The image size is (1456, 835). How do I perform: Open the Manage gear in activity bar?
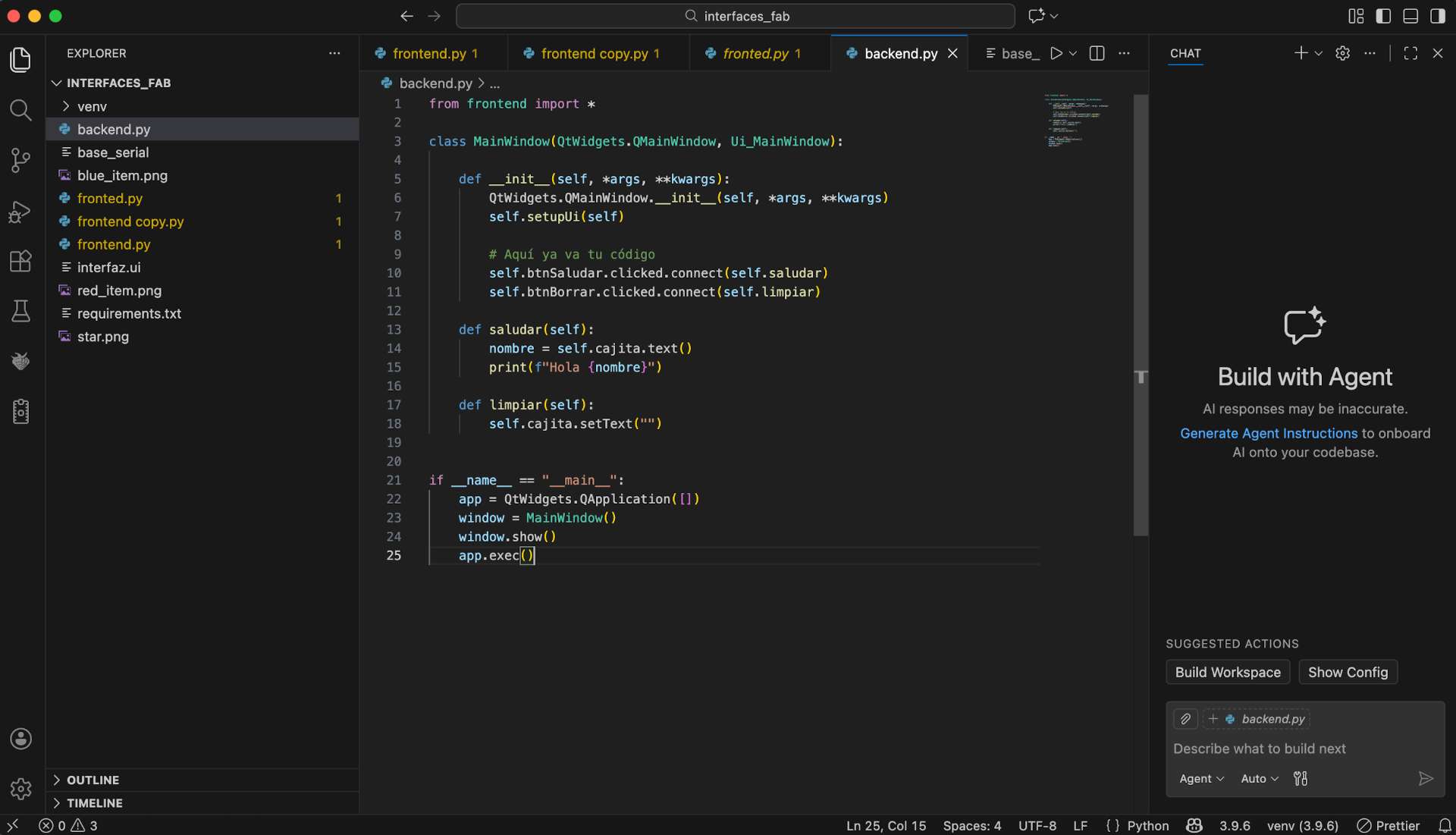pyautogui.click(x=20, y=789)
